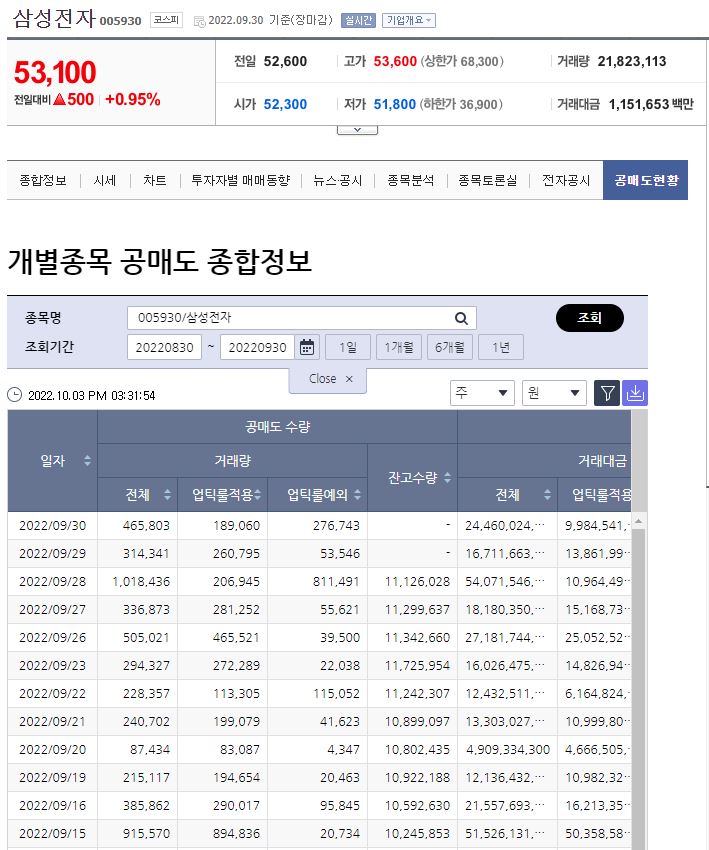Open the 차트 tab
This screenshot has width=709, height=850.
[x=154, y=181]
